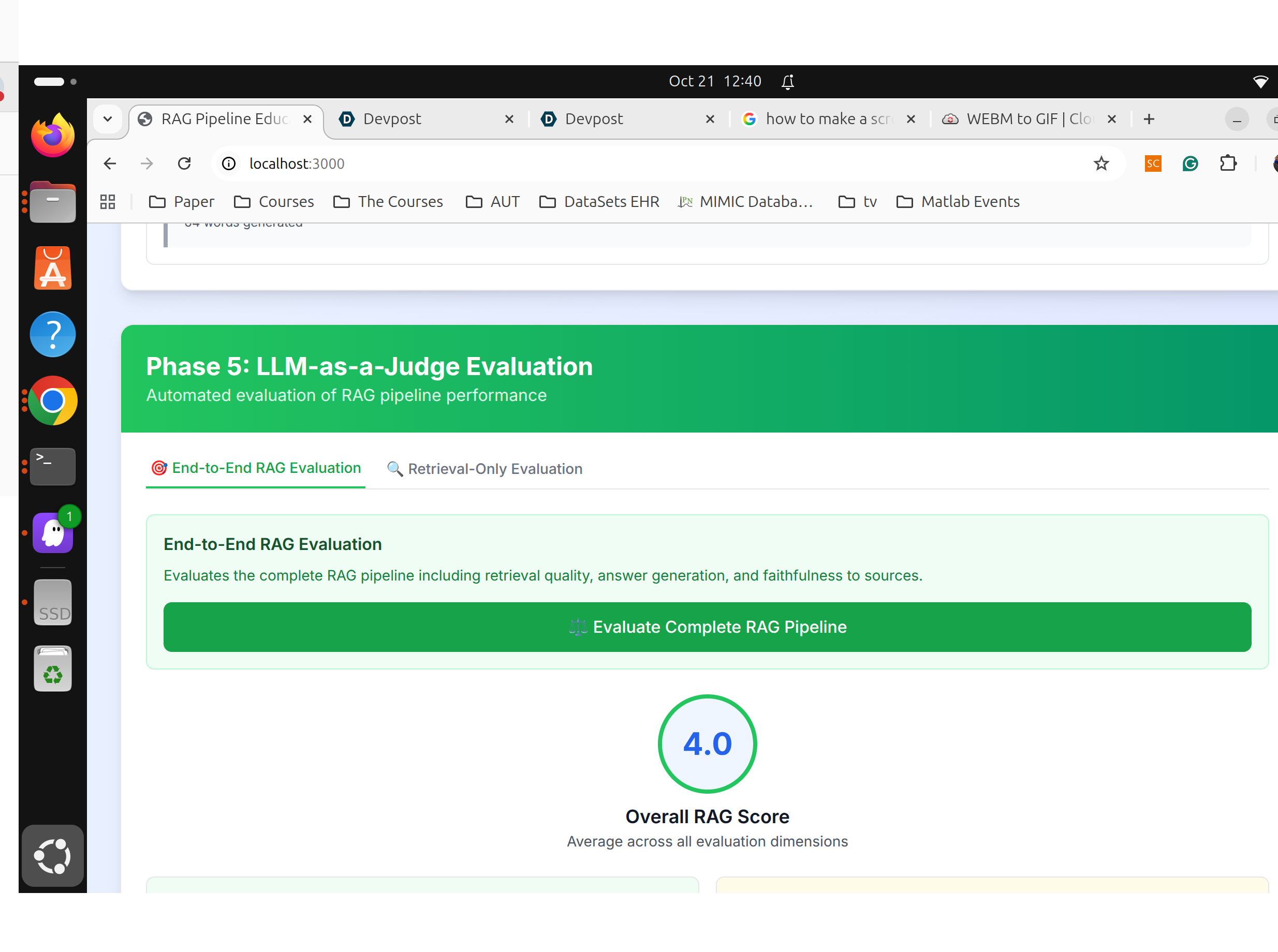Switch to Retrieval-Only Evaluation tab
The height and width of the screenshot is (952, 1278).
(x=485, y=469)
